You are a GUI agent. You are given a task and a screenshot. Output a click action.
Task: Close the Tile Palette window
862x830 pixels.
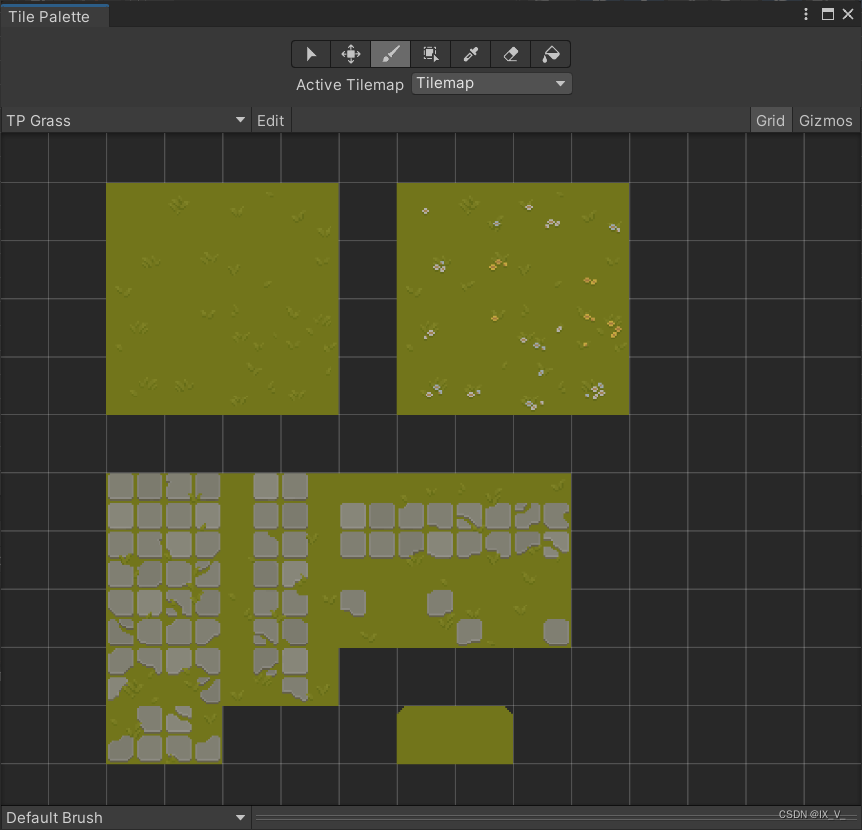pyautogui.click(x=848, y=14)
